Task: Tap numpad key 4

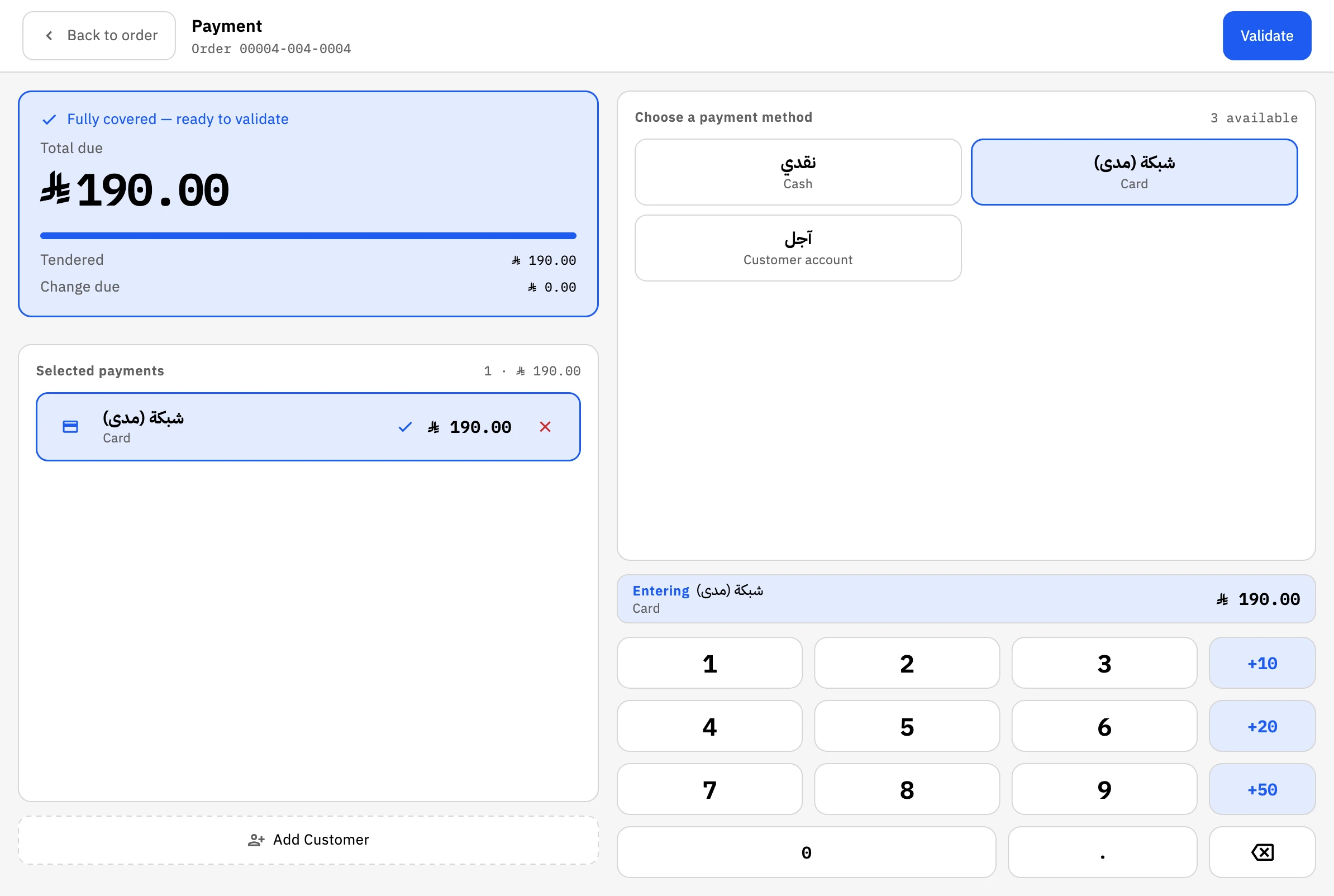Action: tap(709, 726)
